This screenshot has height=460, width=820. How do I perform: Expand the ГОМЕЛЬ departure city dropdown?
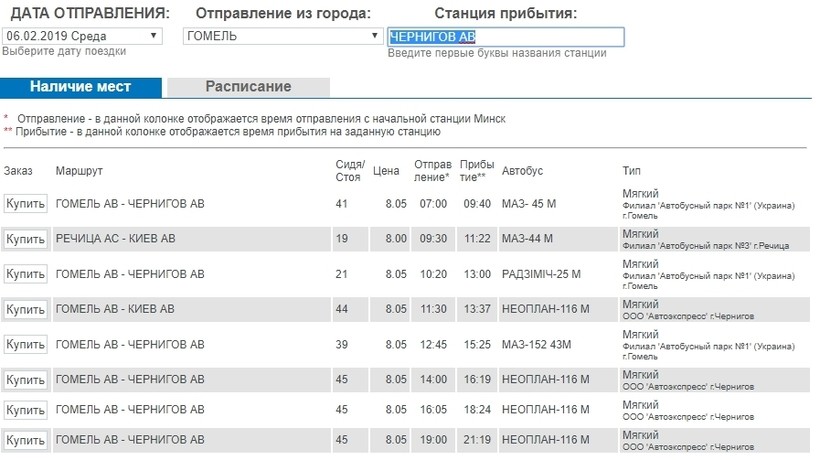(283, 36)
